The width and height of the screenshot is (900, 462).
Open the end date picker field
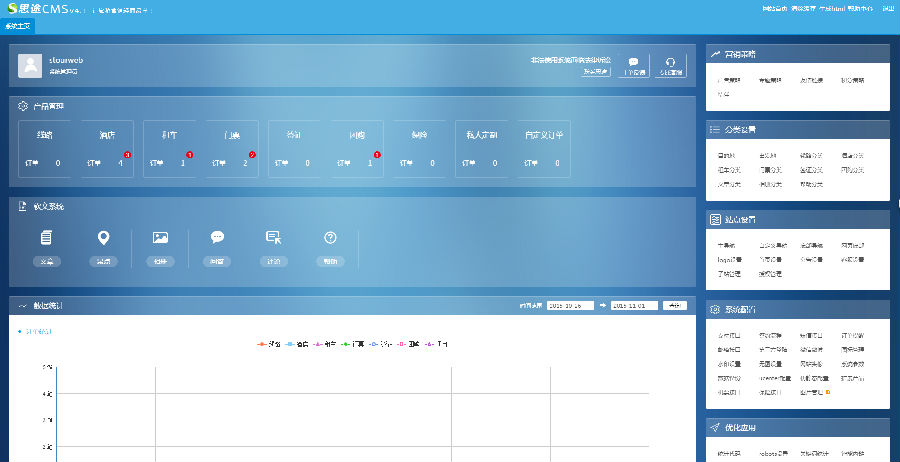tap(633, 305)
